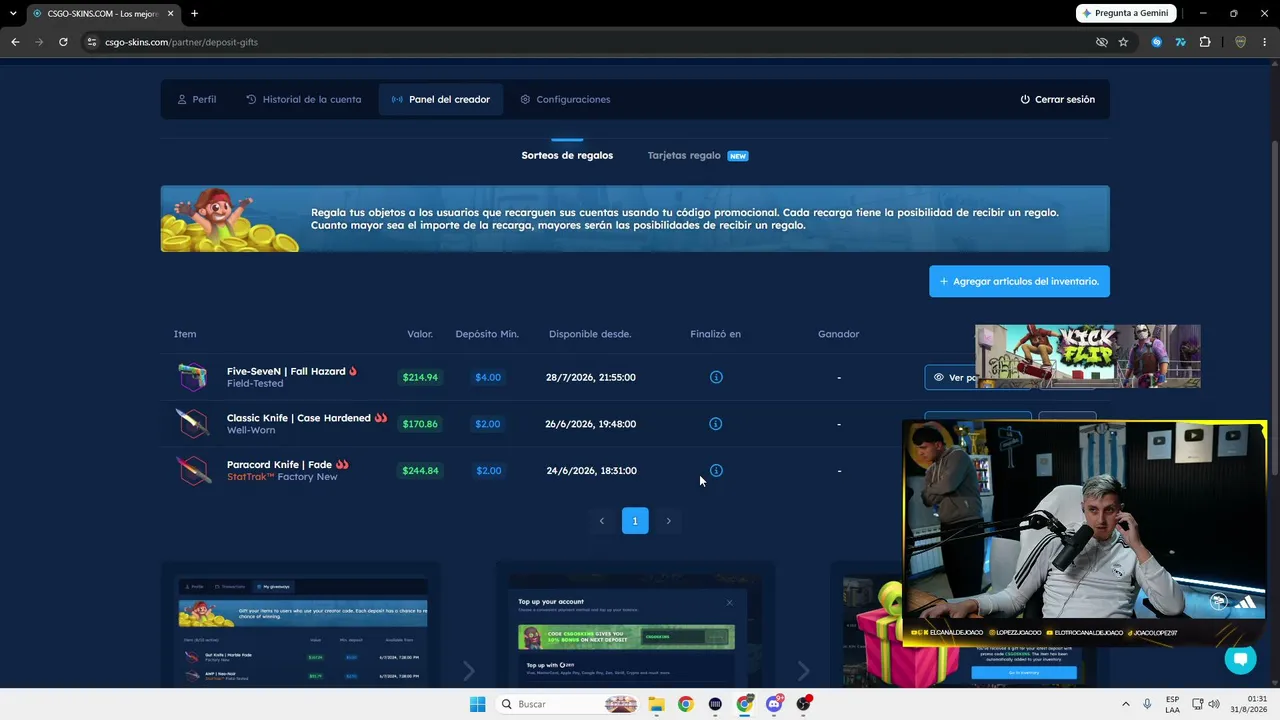Open the clock and date panel

(x=1249, y=704)
